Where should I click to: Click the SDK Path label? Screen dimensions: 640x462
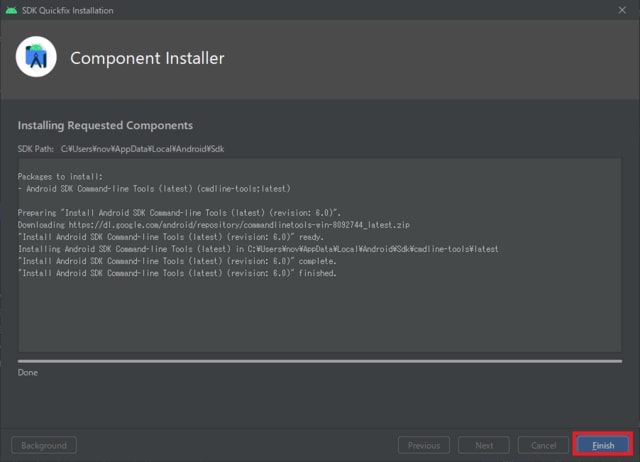tap(38, 149)
